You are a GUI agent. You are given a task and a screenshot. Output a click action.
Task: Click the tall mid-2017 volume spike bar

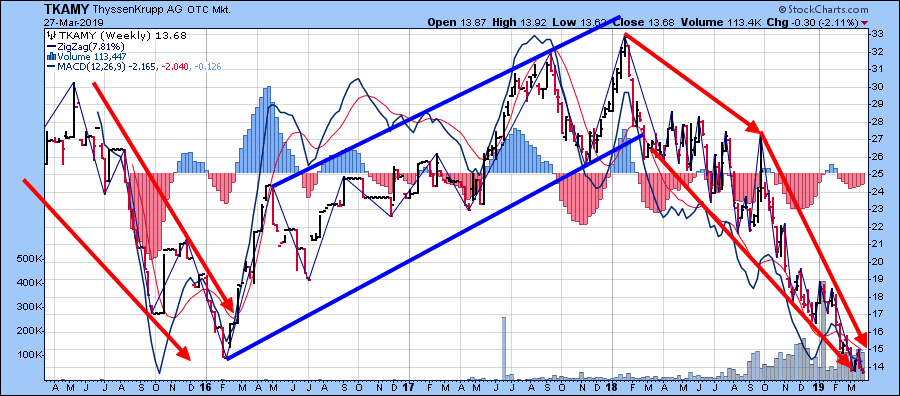tap(505, 348)
